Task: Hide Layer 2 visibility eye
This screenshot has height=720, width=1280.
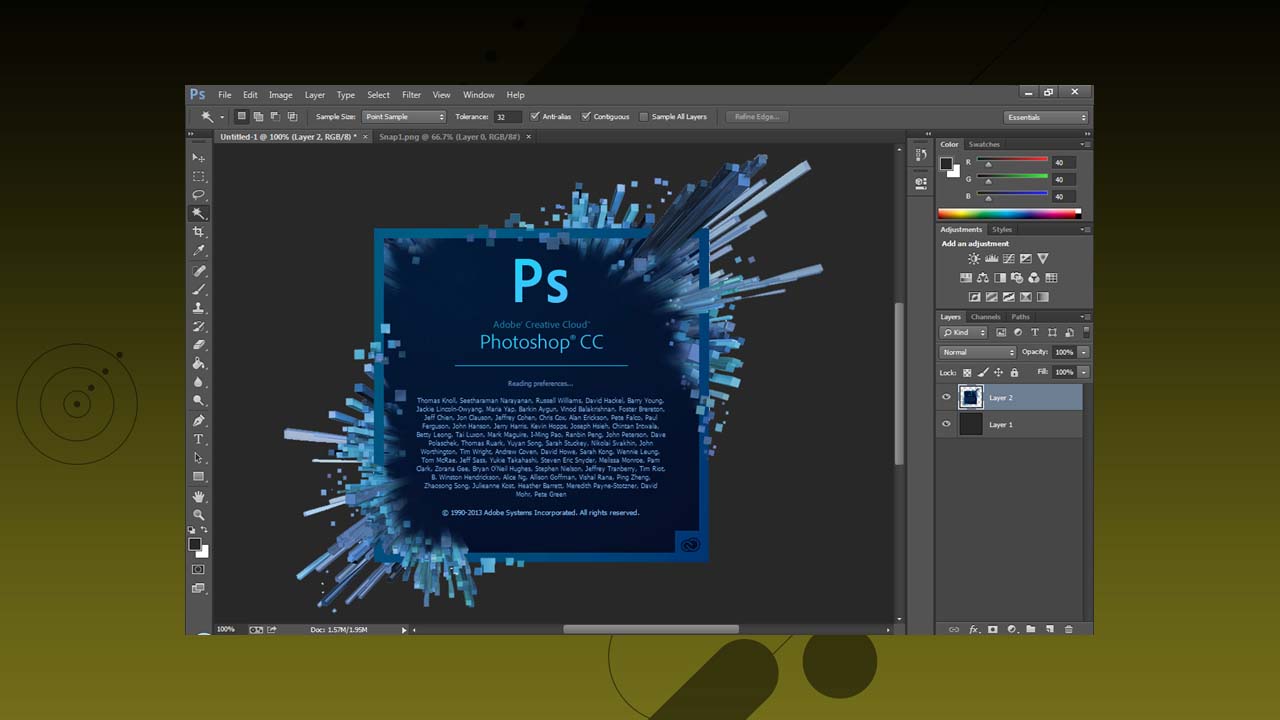Action: [946, 397]
